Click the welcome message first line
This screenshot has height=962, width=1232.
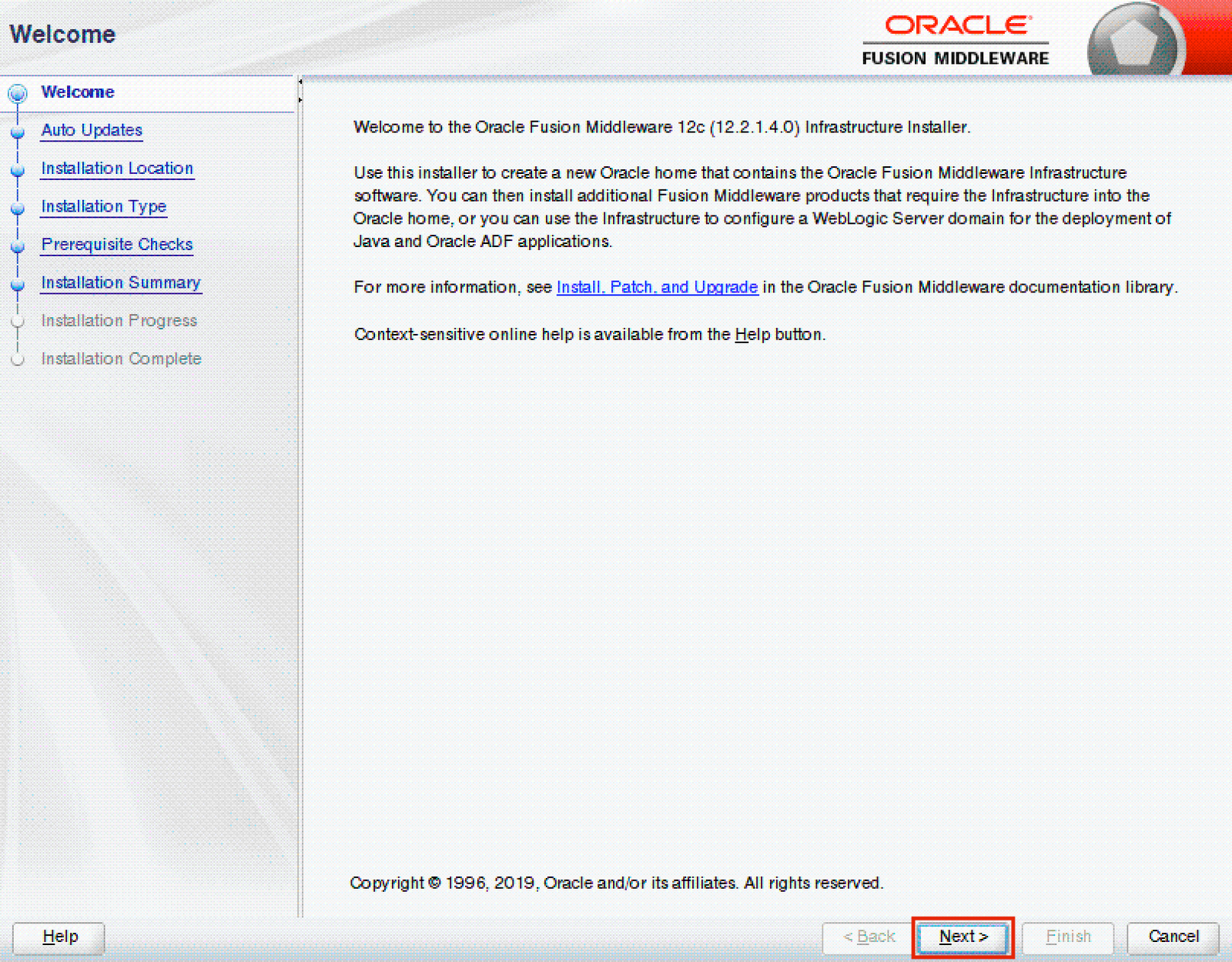[661, 127]
